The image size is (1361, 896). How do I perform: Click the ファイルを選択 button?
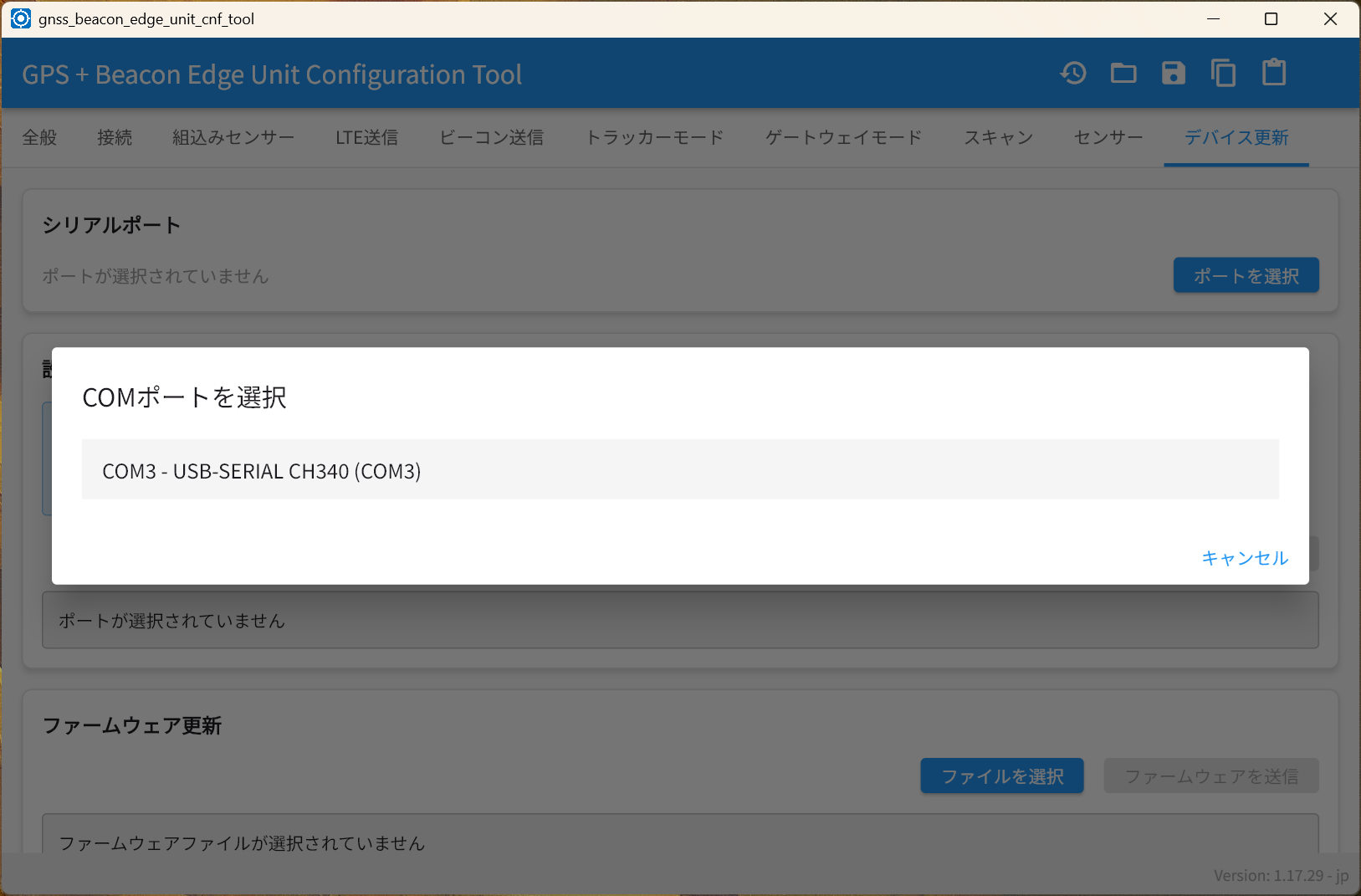click(1002, 776)
